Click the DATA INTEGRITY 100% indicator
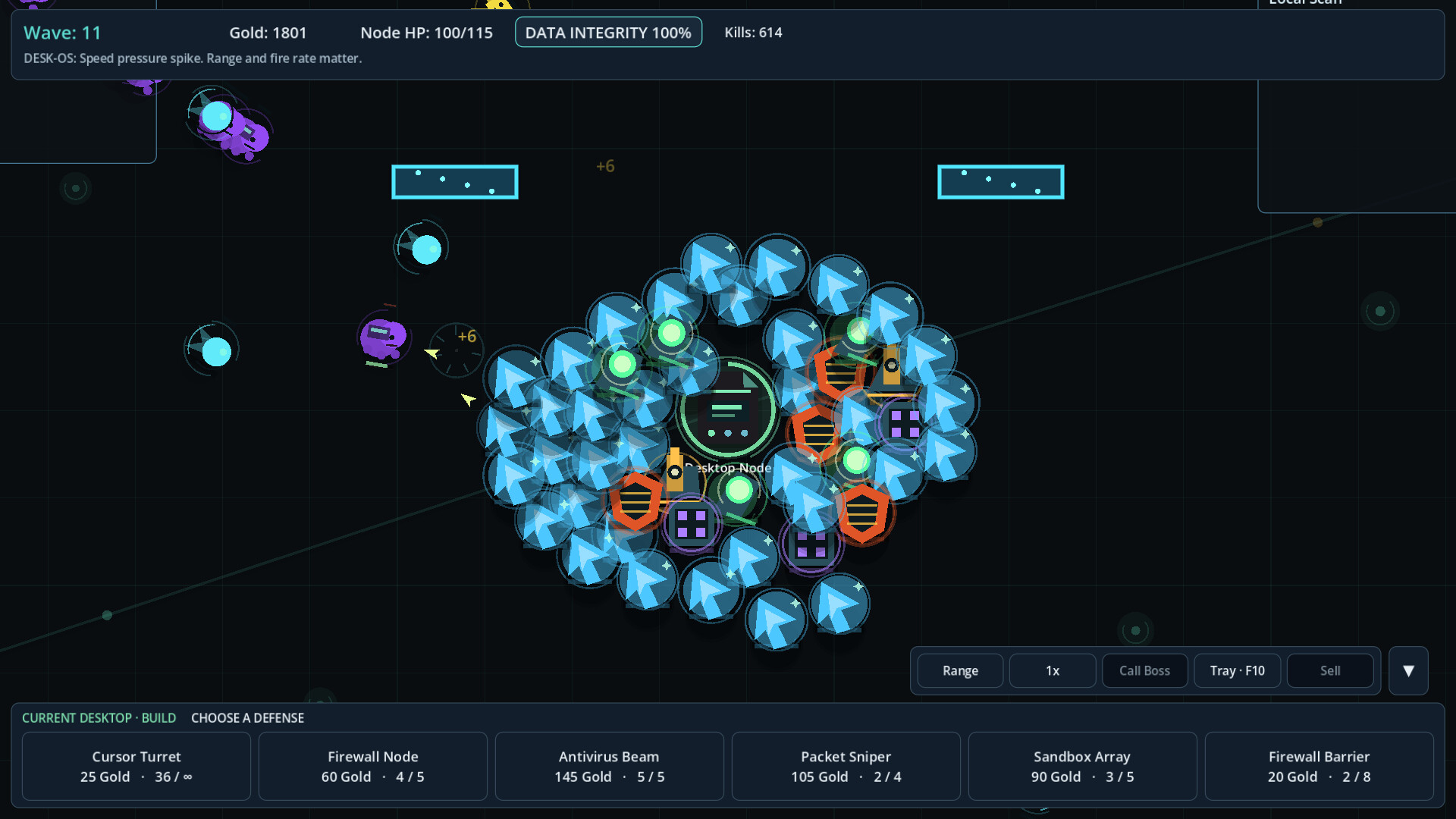The image size is (1456, 819). pyautogui.click(x=608, y=33)
